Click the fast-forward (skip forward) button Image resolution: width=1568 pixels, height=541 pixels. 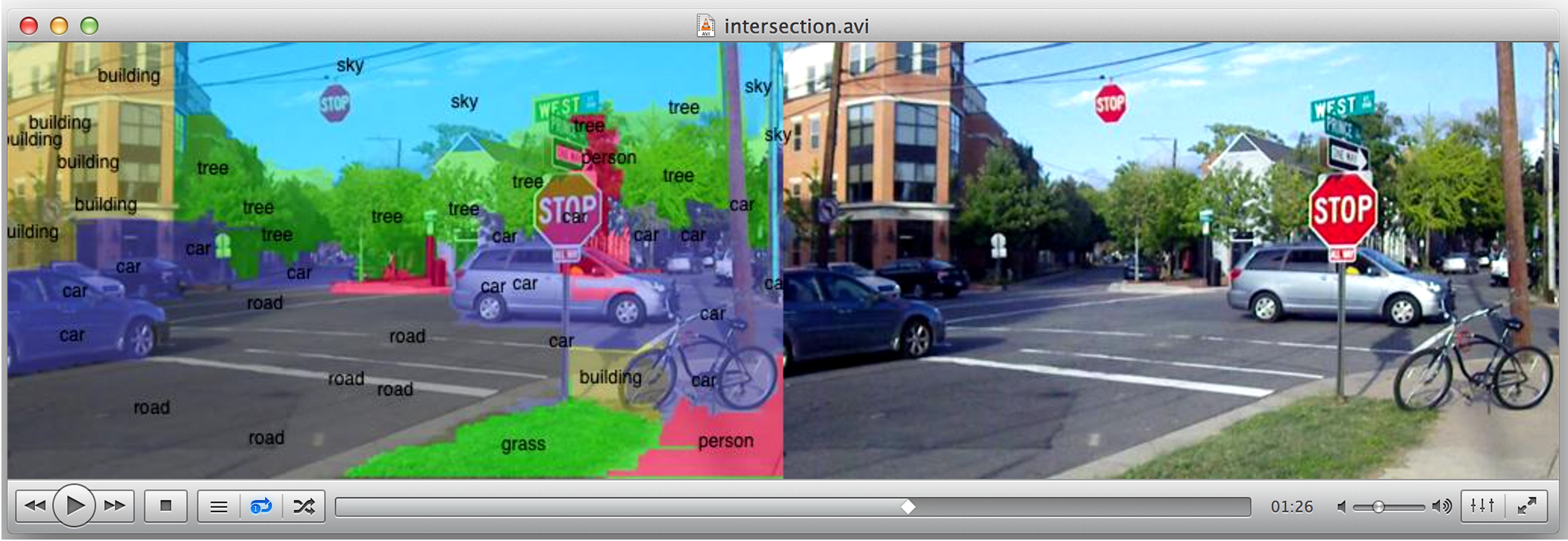coord(114,506)
